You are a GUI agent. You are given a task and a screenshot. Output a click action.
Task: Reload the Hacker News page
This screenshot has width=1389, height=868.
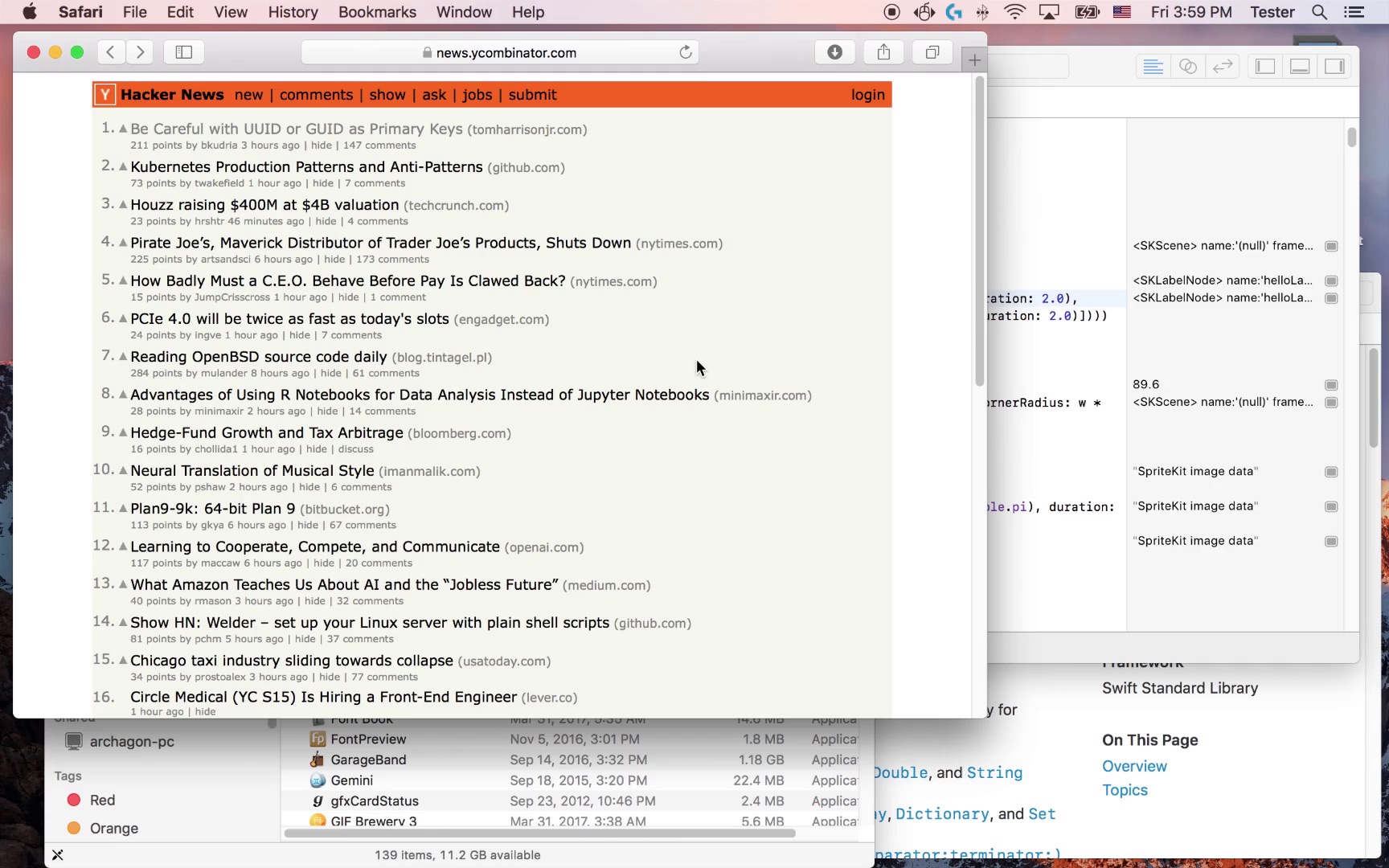tap(686, 52)
